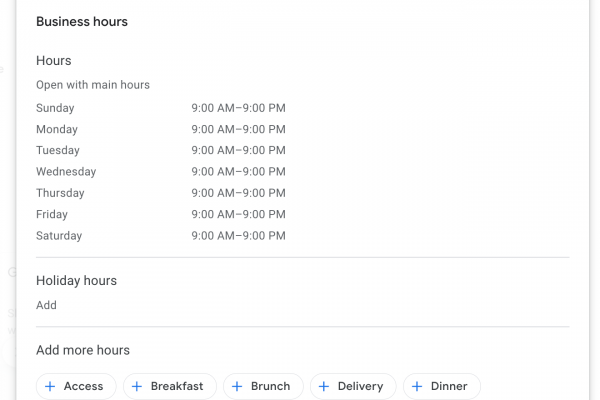Click the 'Add more hours' heading
The height and width of the screenshot is (400, 600).
point(83,350)
